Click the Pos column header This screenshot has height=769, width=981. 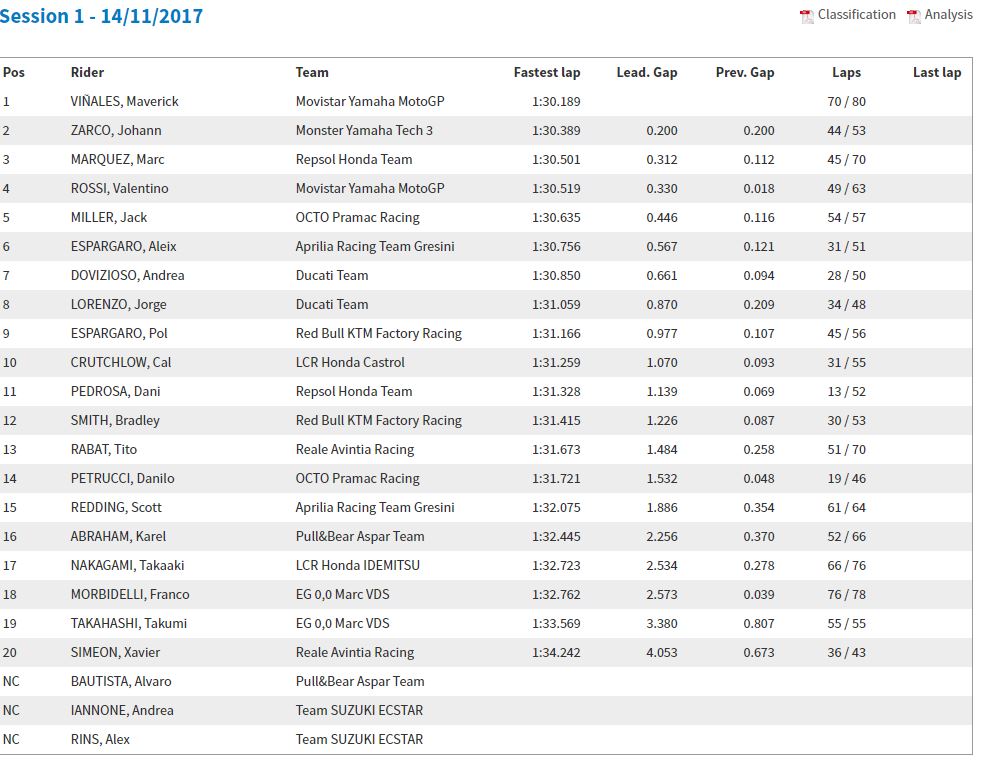pos(14,73)
